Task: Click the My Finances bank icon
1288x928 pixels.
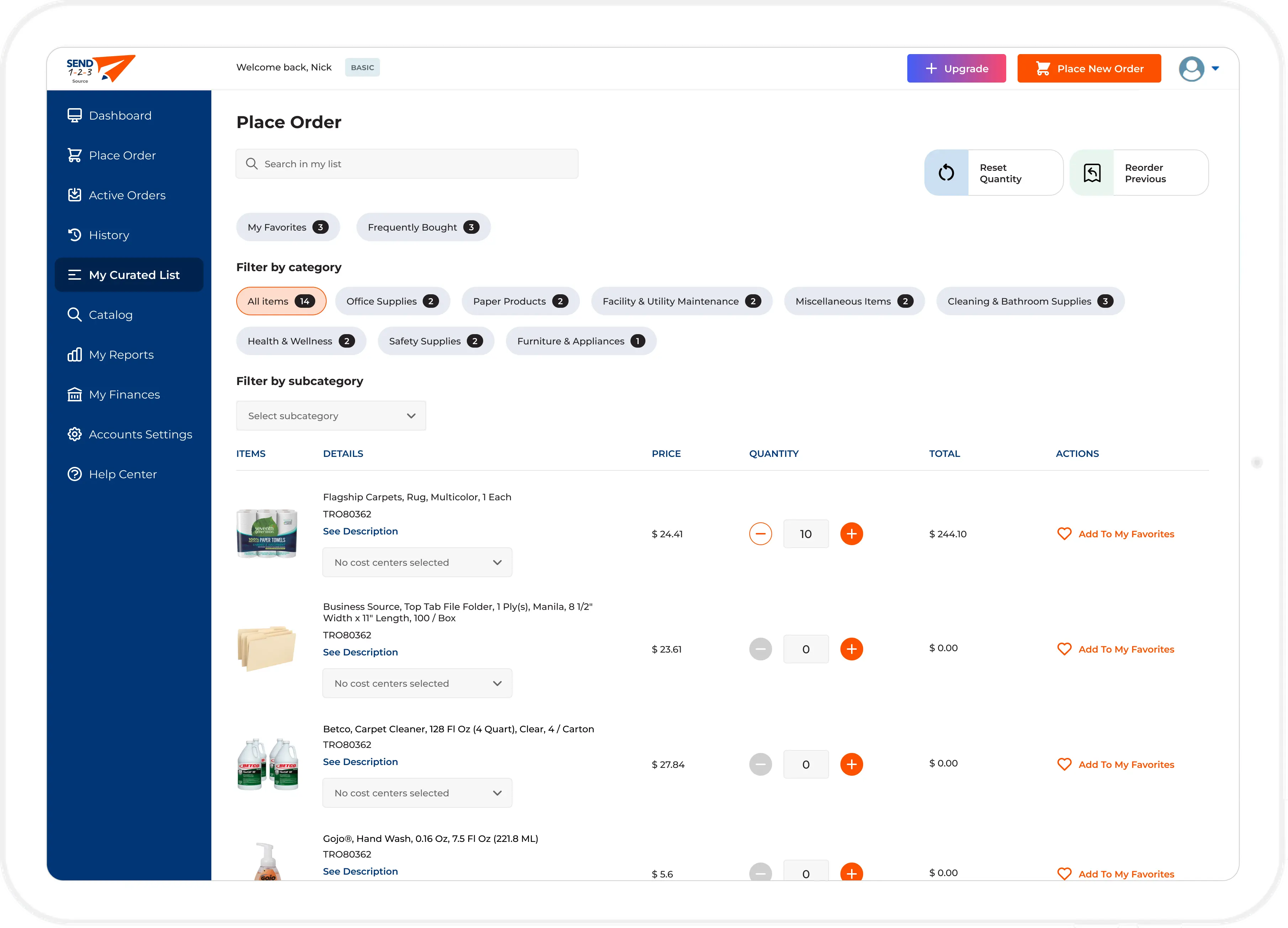Action: point(74,394)
